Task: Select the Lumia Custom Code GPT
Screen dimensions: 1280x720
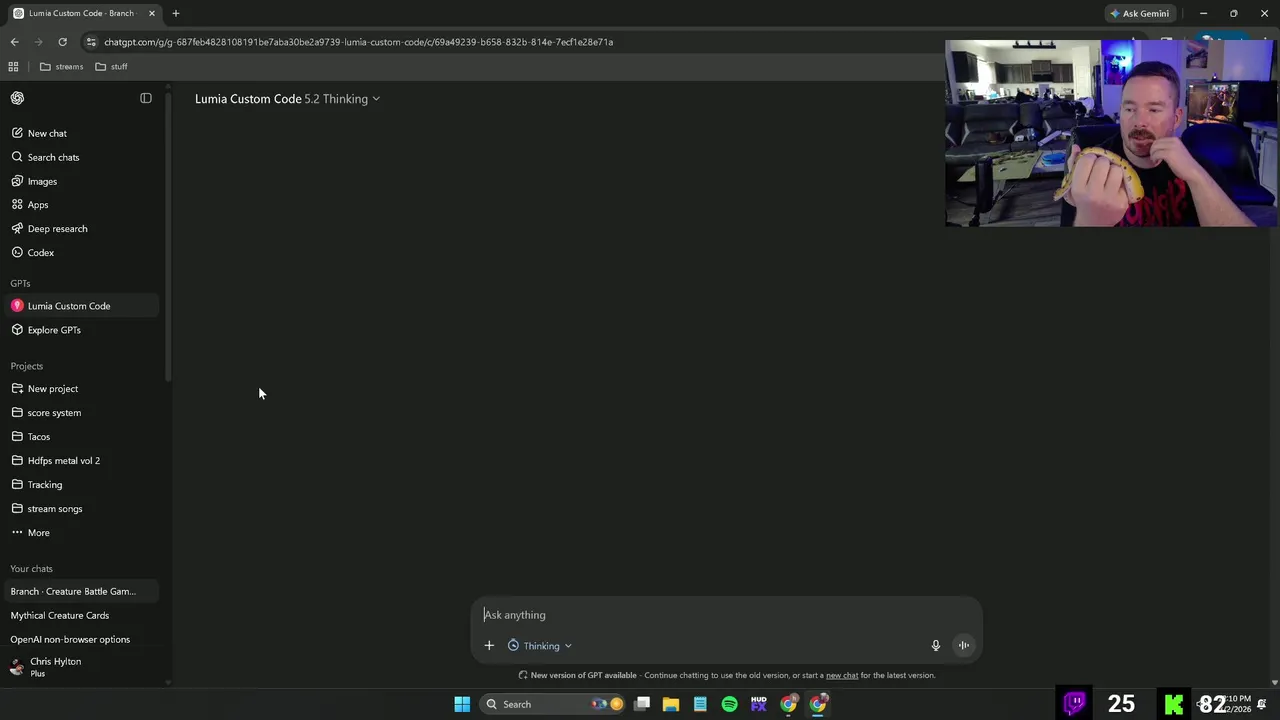Action: (80, 306)
